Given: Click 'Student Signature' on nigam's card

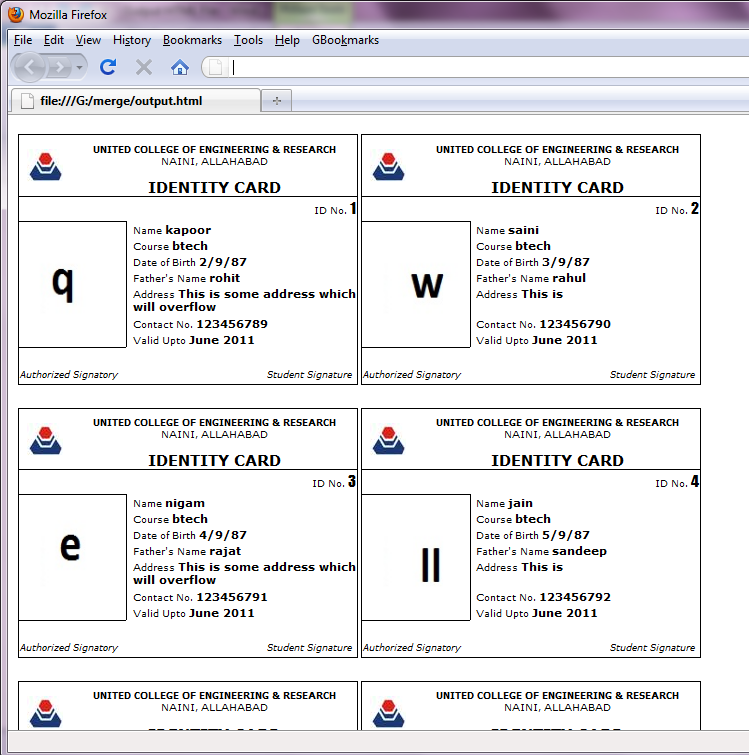Looking at the screenshot, I should (x=310, y=648).
